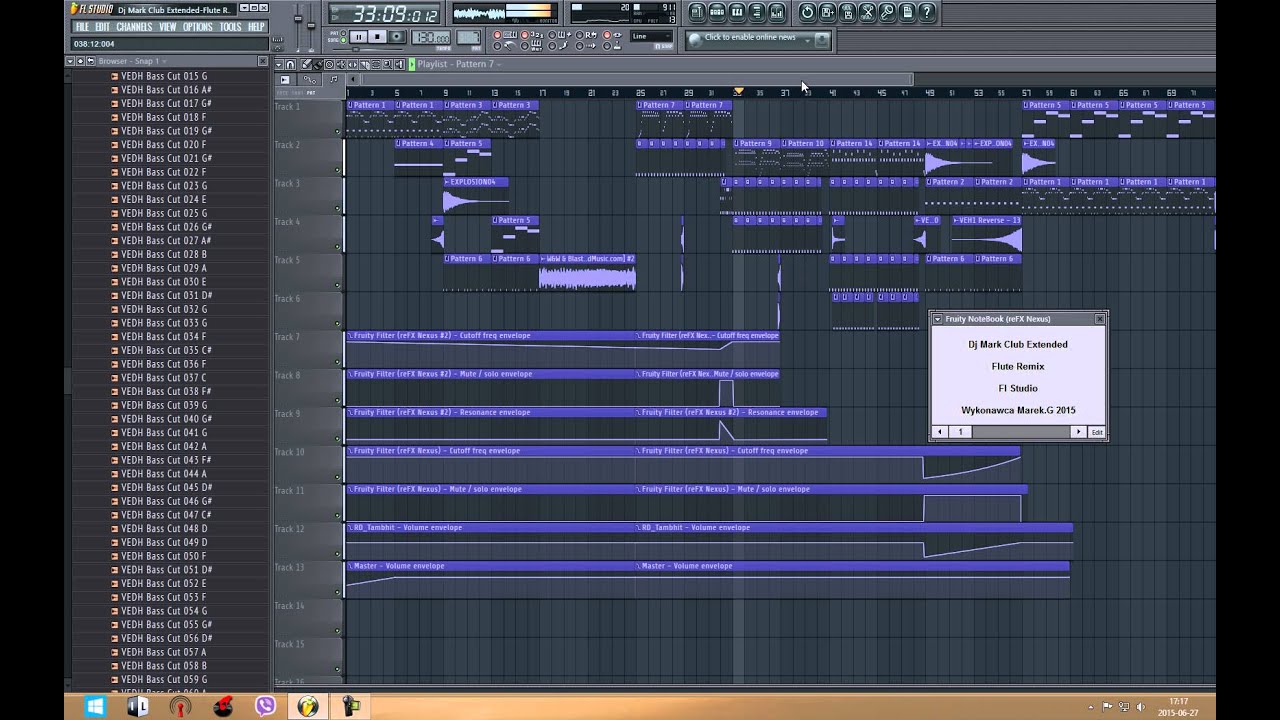
Task: Click the notebook page icon in top toolbar
Action: pos(907,12)
